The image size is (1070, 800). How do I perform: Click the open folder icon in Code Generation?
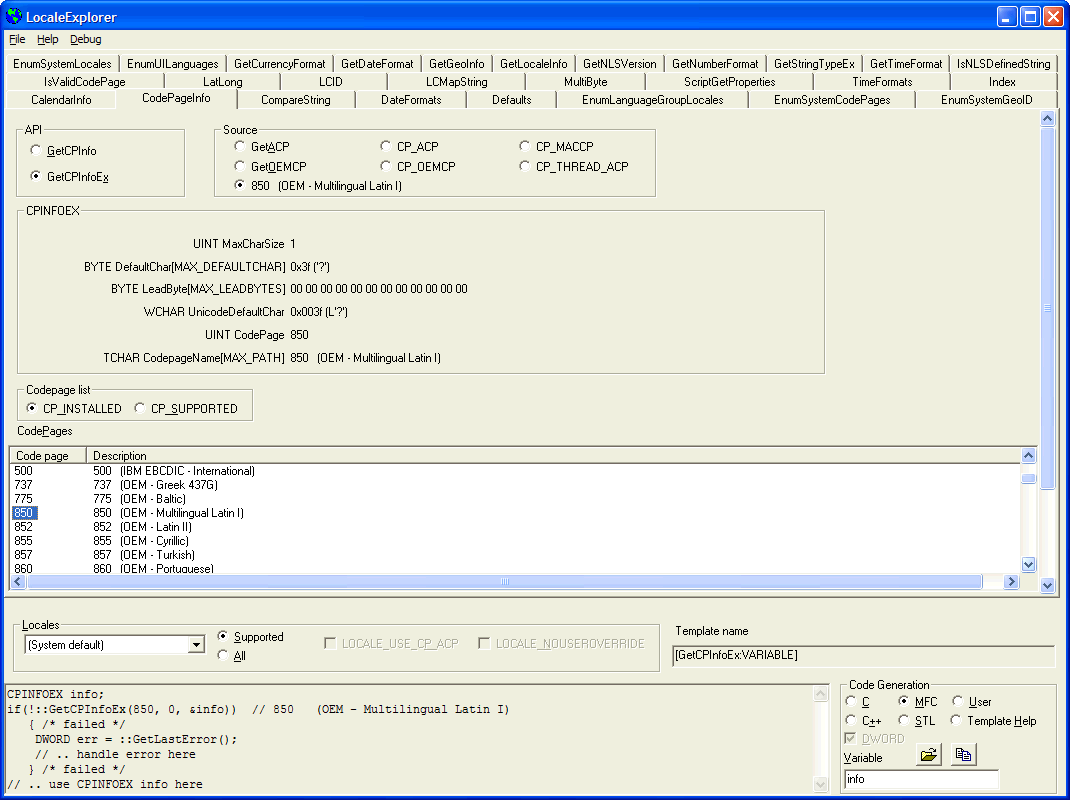pyautogui.click(x=929, y=754)
